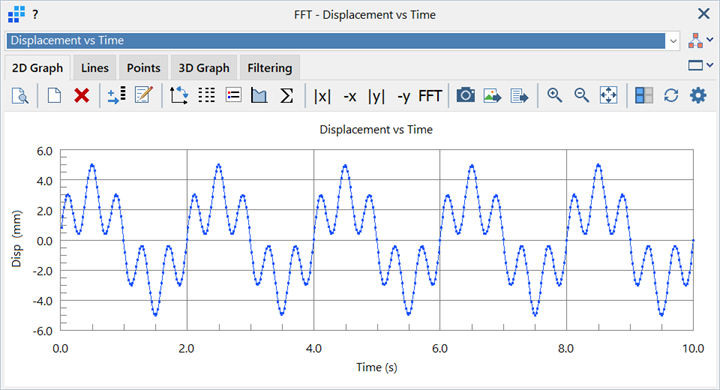720x390 pixels.
Task: Open the 3D Graph tab
Action: (204, 68)
